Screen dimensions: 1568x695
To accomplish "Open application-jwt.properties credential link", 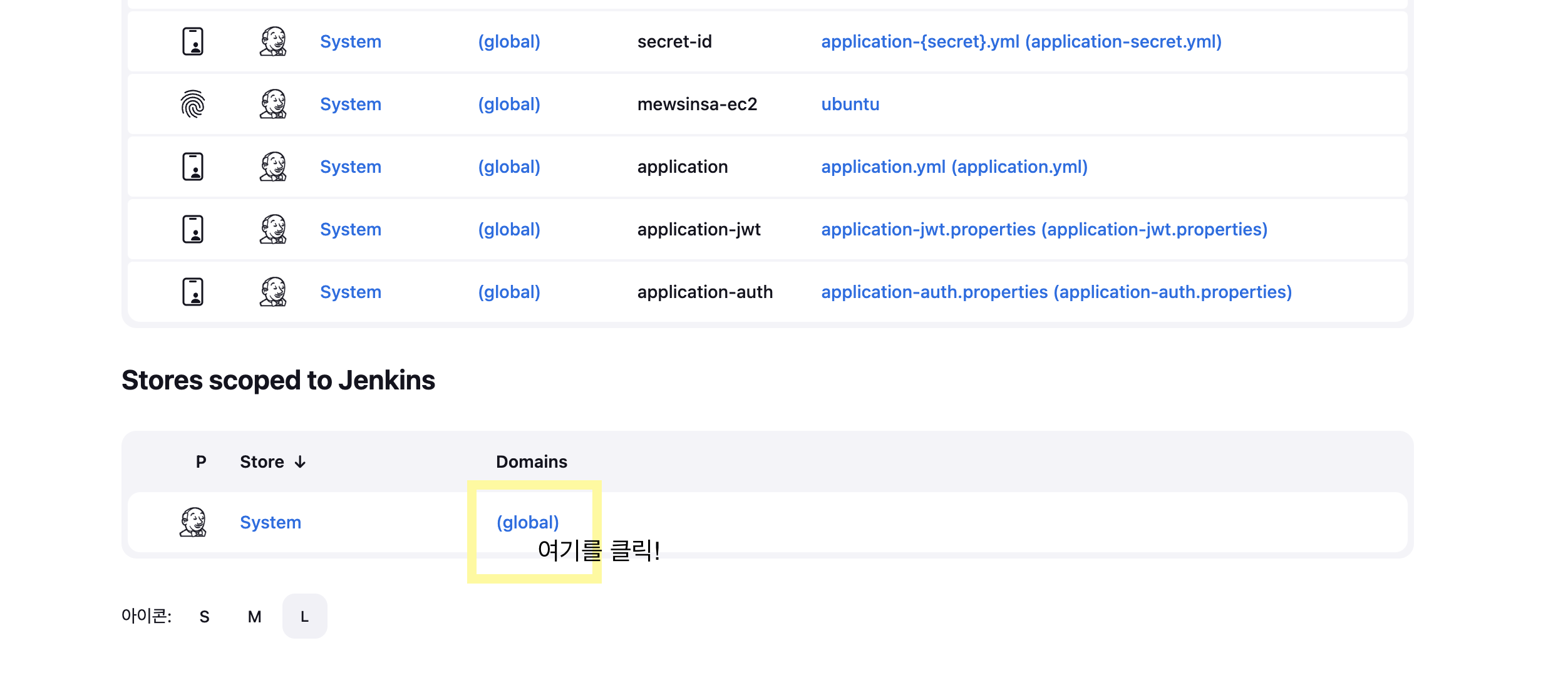I will (1044, 229).
